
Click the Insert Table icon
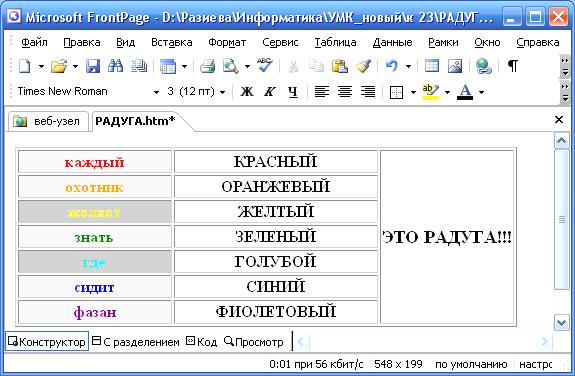(x=432, y=66)
